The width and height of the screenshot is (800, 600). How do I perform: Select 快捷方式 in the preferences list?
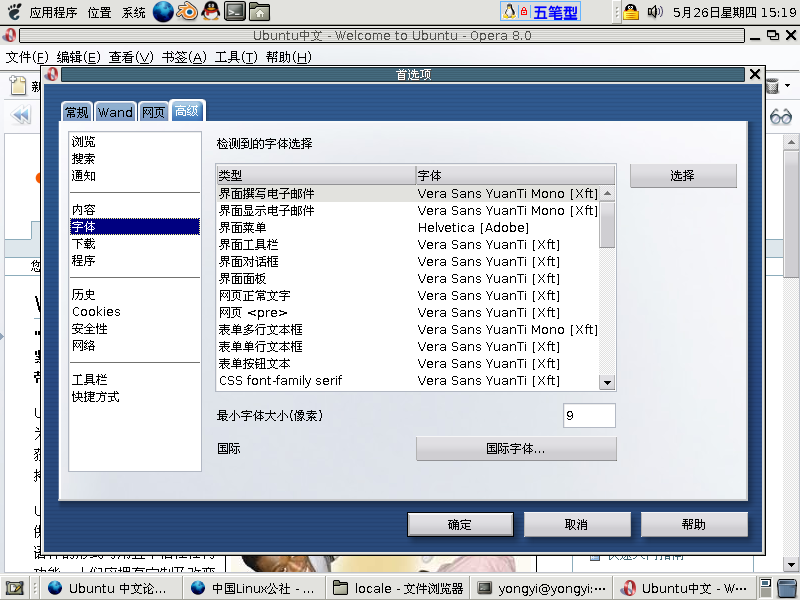point(135,396)
